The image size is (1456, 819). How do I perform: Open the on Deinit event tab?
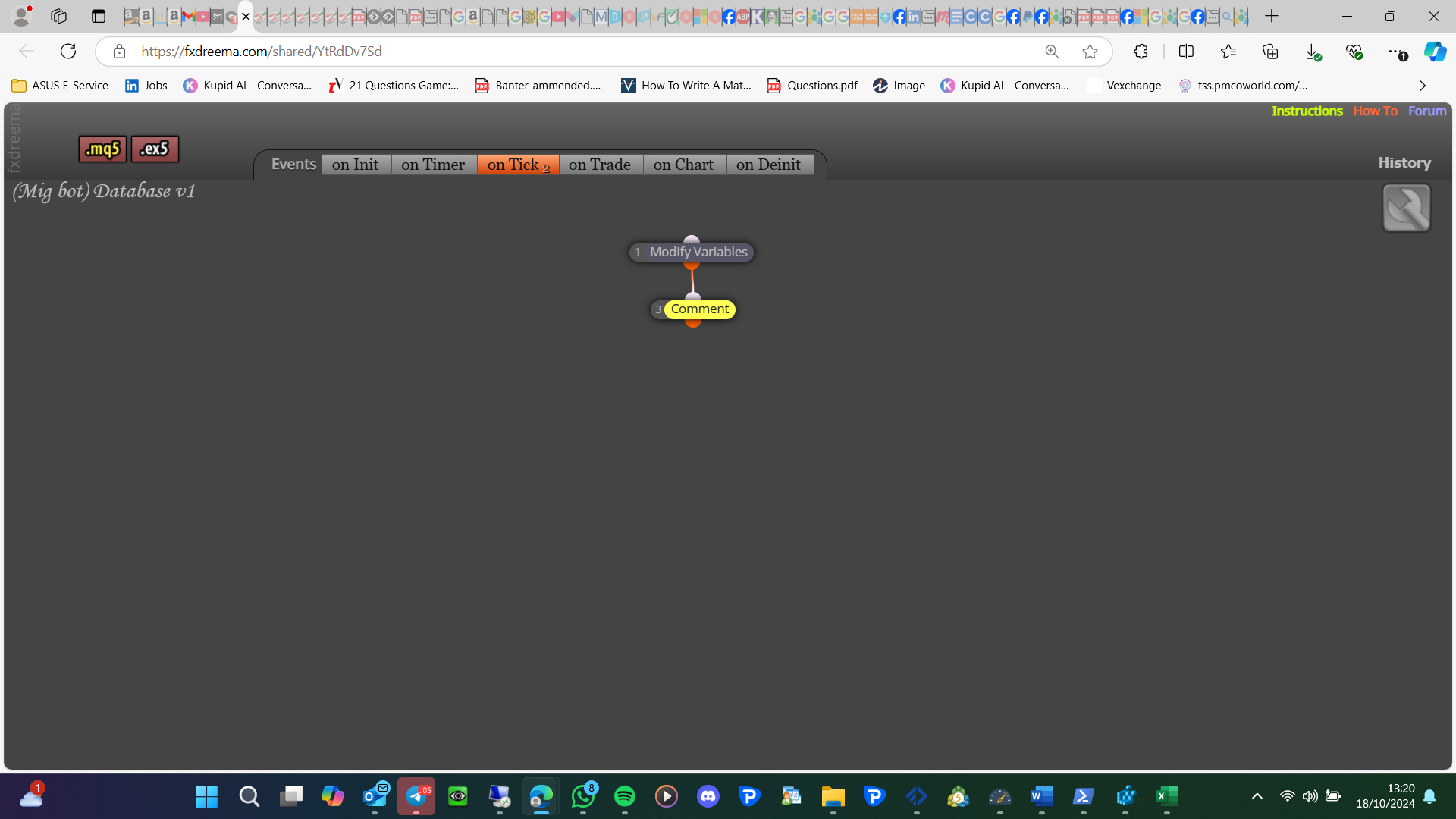pos(769,165)
